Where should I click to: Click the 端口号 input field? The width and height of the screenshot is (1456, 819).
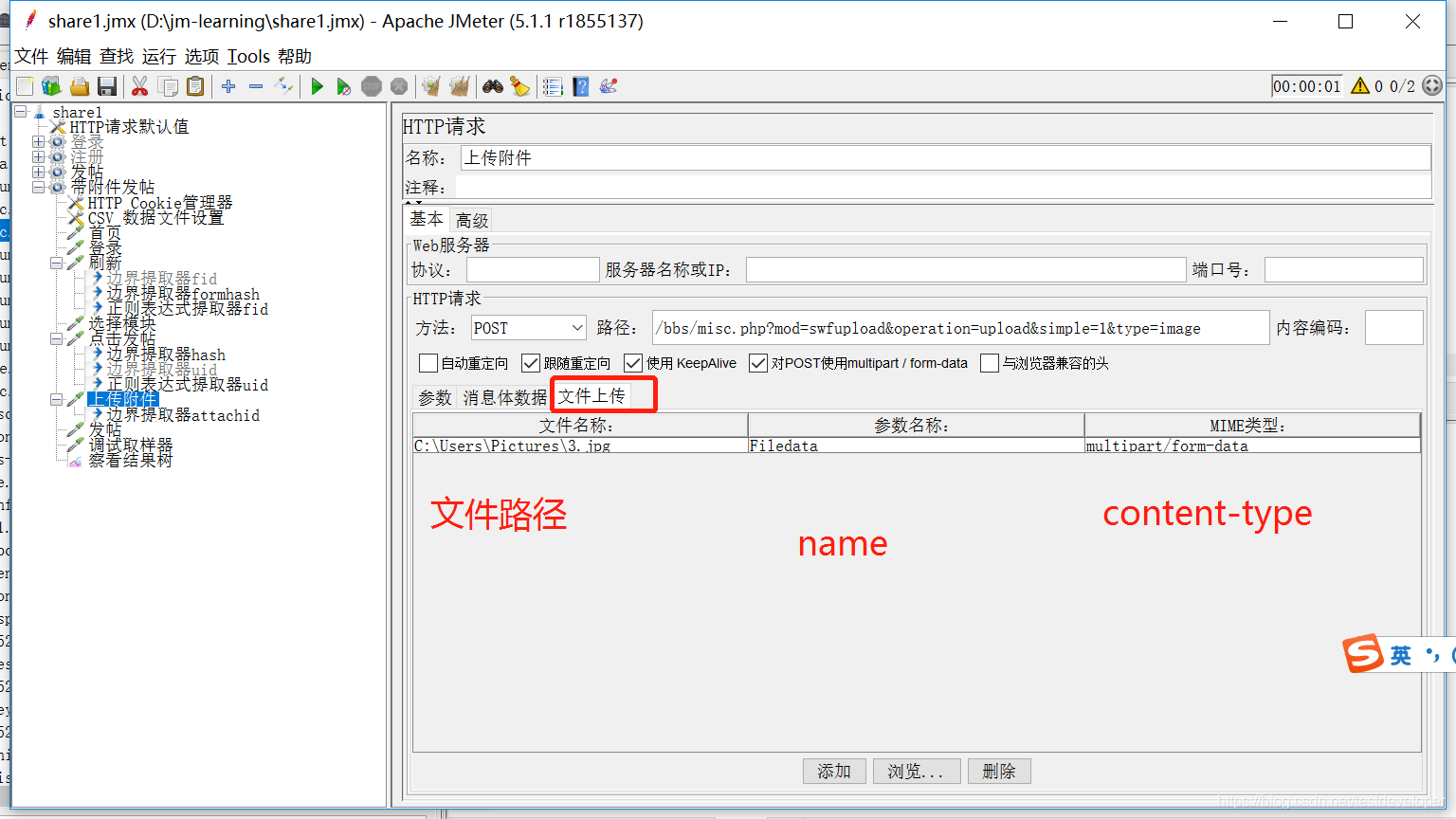point(1343,270)
